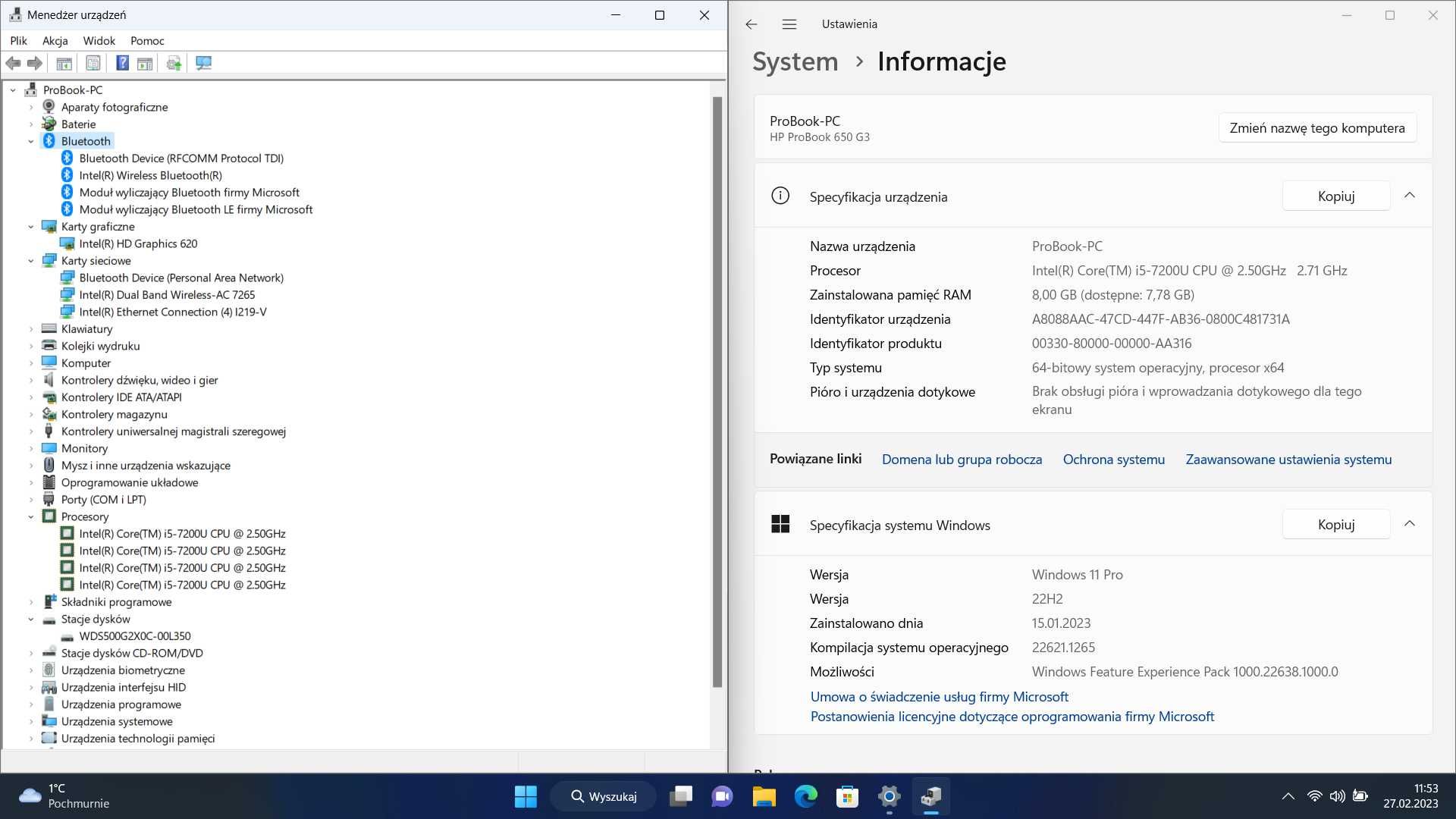Expand the Monitory node
This screenshot has height=819, width=1456.
coord(31,448)
